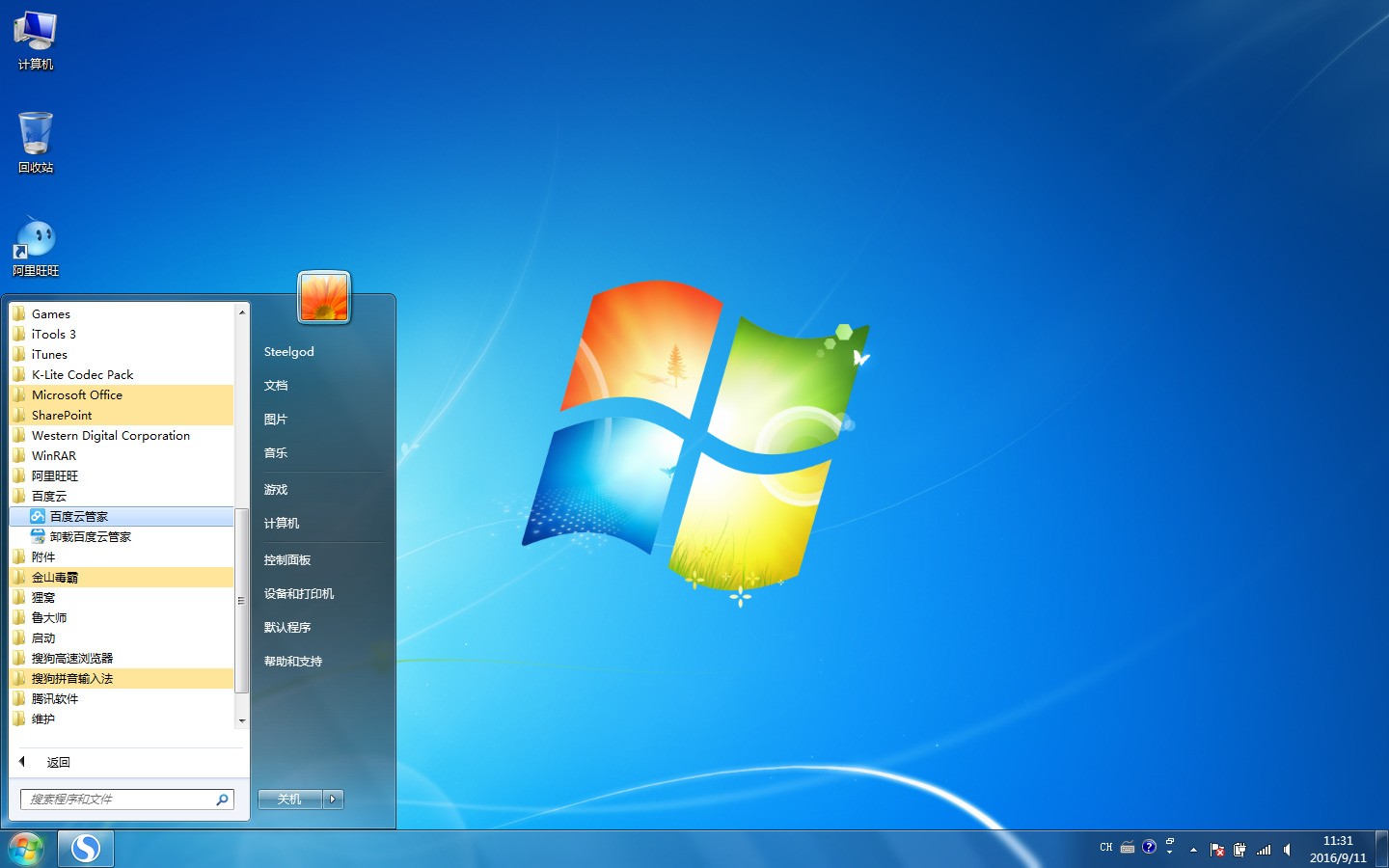Screen dimensions: 1389x868
Task: Open the network signal icon
Action: pos(1264,850)
